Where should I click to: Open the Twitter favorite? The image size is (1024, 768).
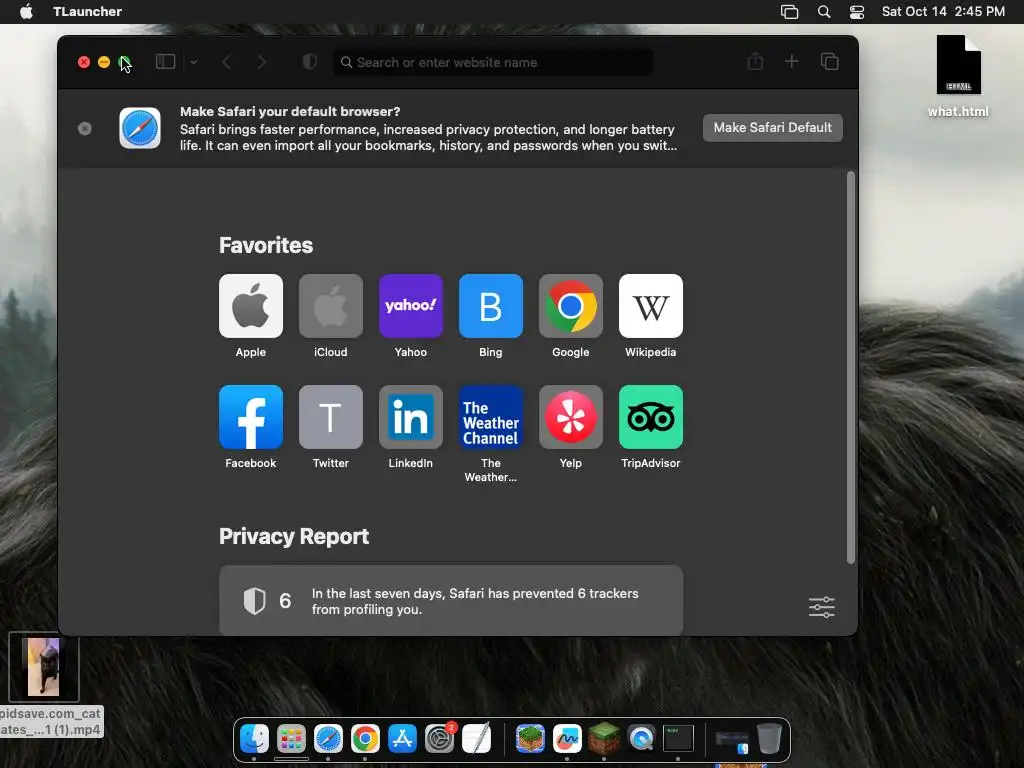(x=330, y=417)
